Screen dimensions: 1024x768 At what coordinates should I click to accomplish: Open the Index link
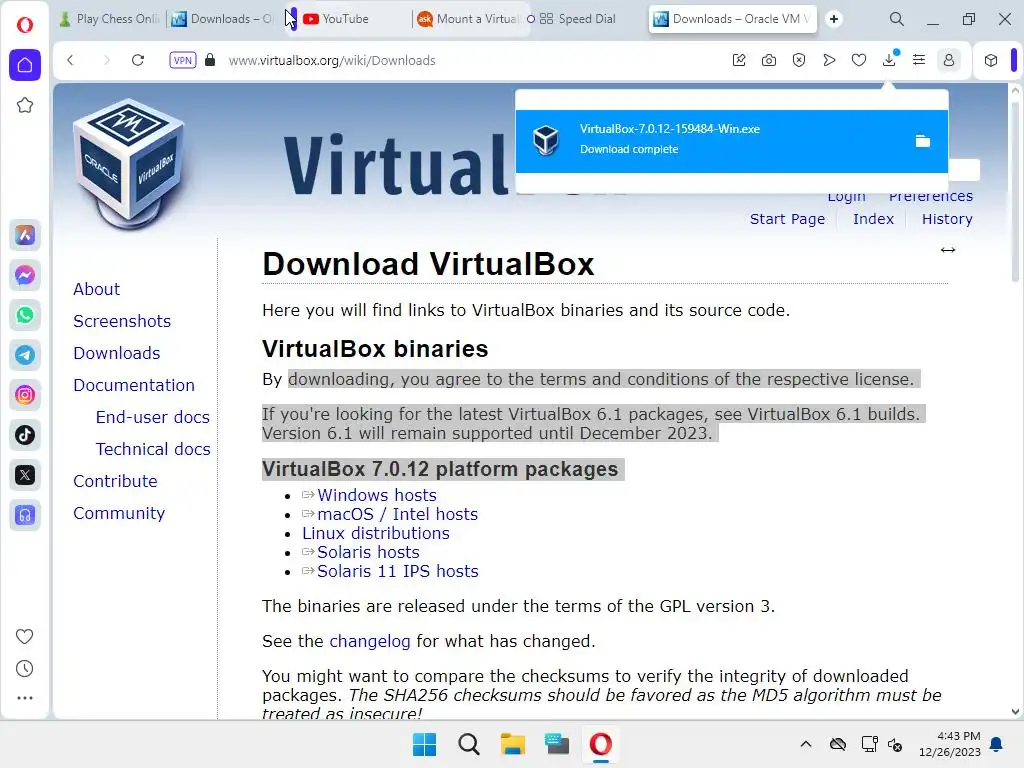pyautogui.click(x=873, y=219)
